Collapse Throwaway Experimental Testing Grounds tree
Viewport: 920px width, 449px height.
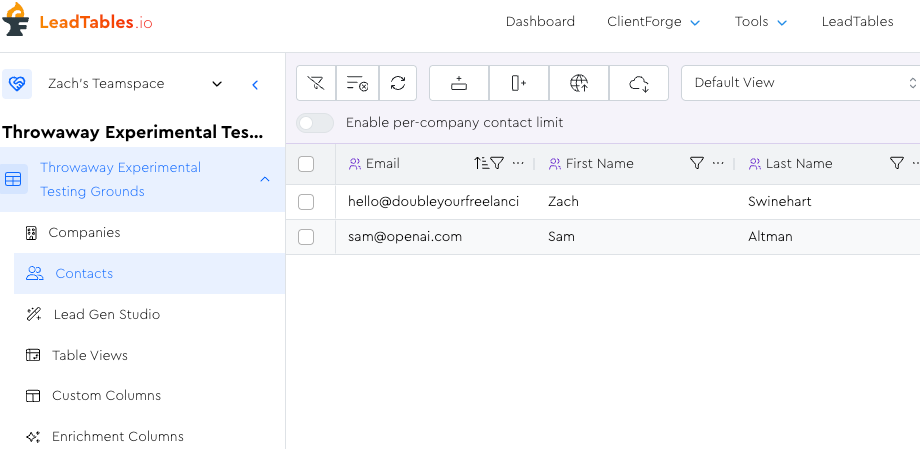click(265, 179)
